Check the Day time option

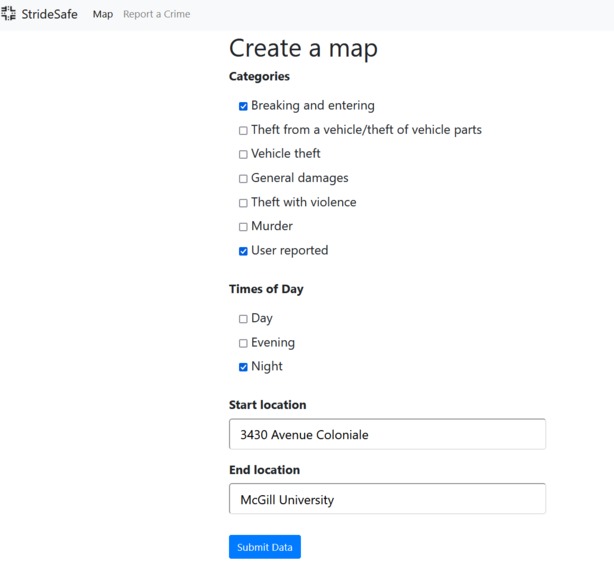(243, 319)
